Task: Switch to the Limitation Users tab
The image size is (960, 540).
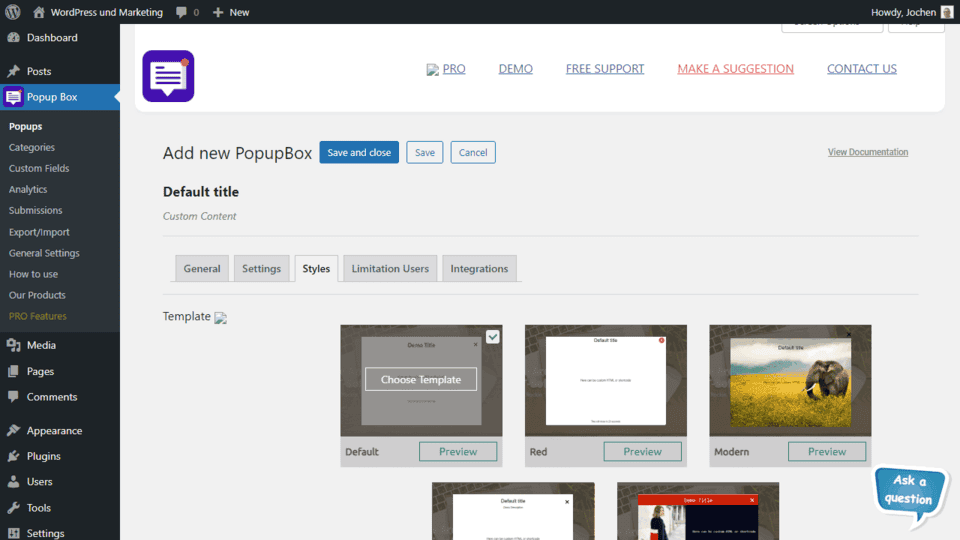Action: click(390, 269)
